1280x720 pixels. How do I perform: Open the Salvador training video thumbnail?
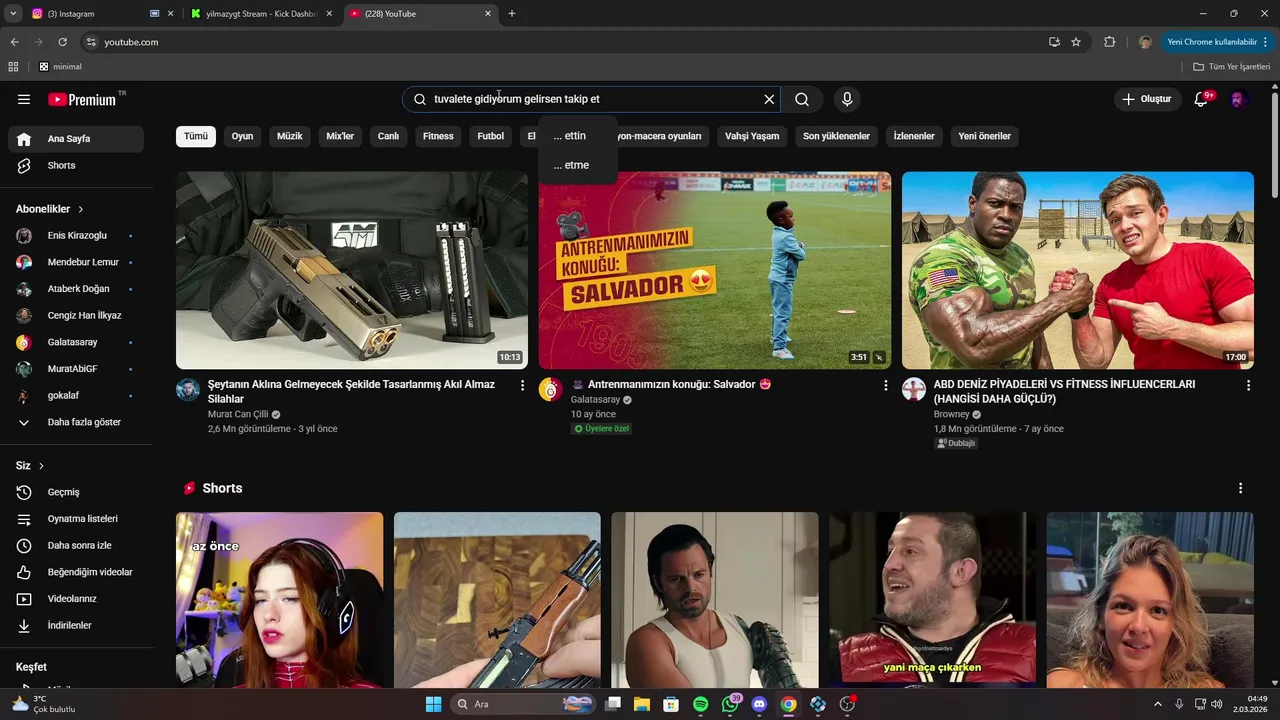715,270
